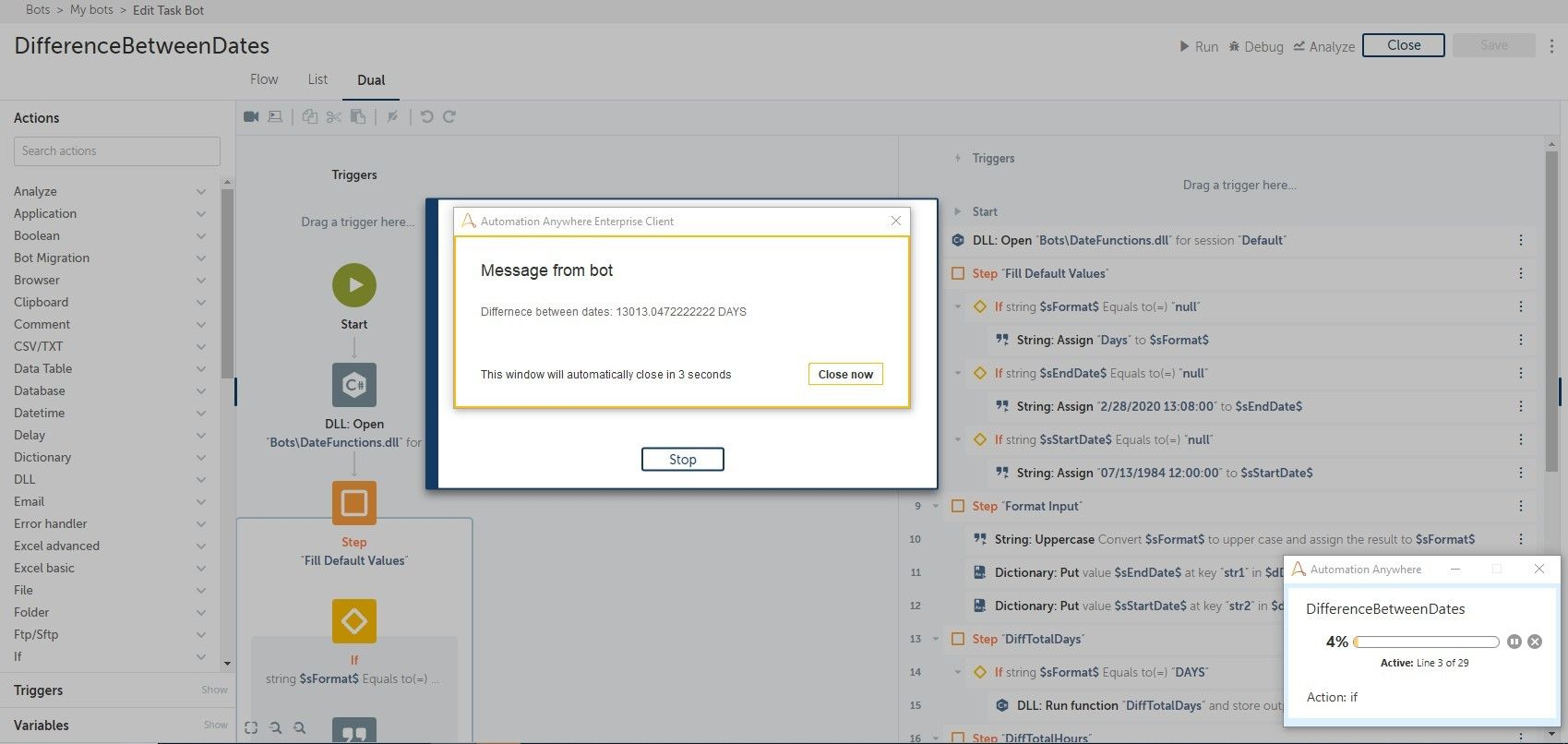Image resolution: width=1568 pixels, height=744 pixels.
Task: Expand the Analyze actions category
Action: point(200,191)
